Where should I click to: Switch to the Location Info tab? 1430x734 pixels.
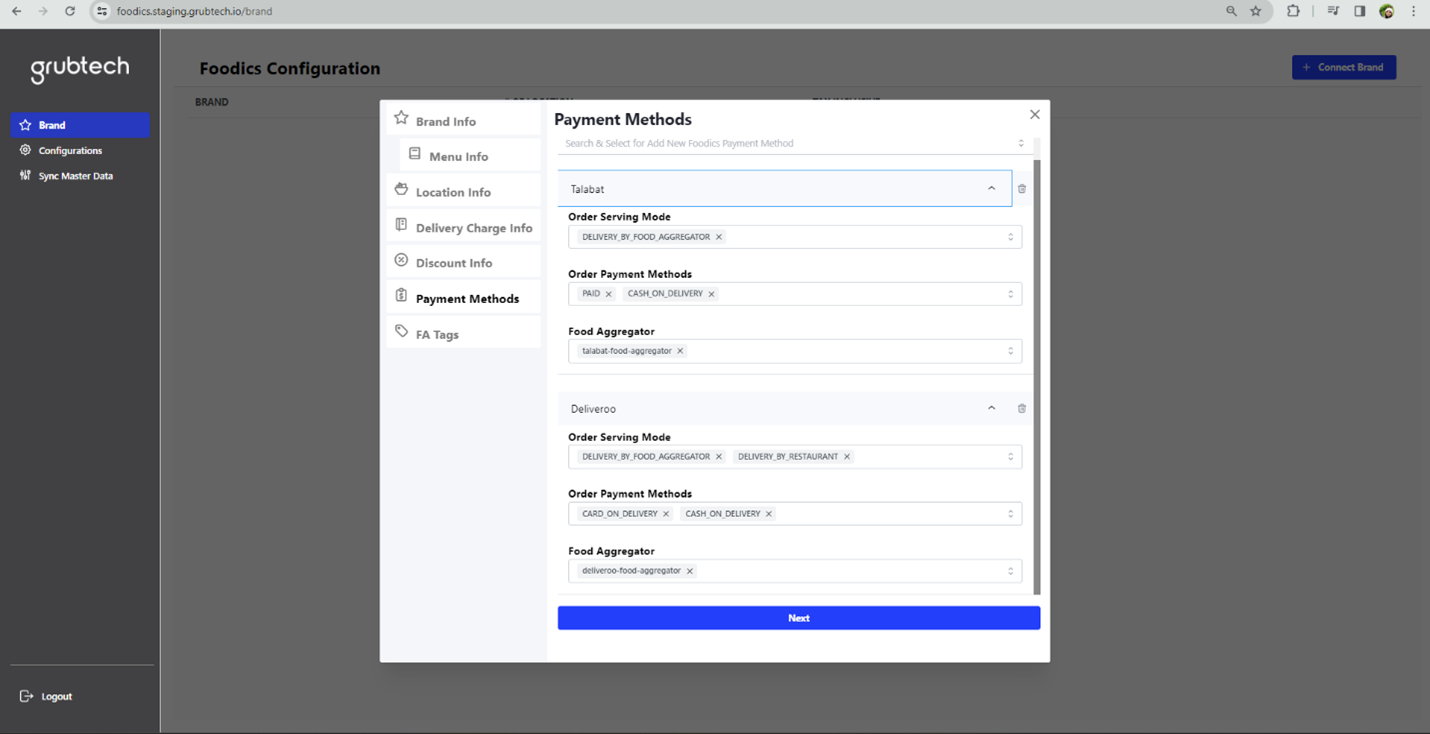point(453,192)
